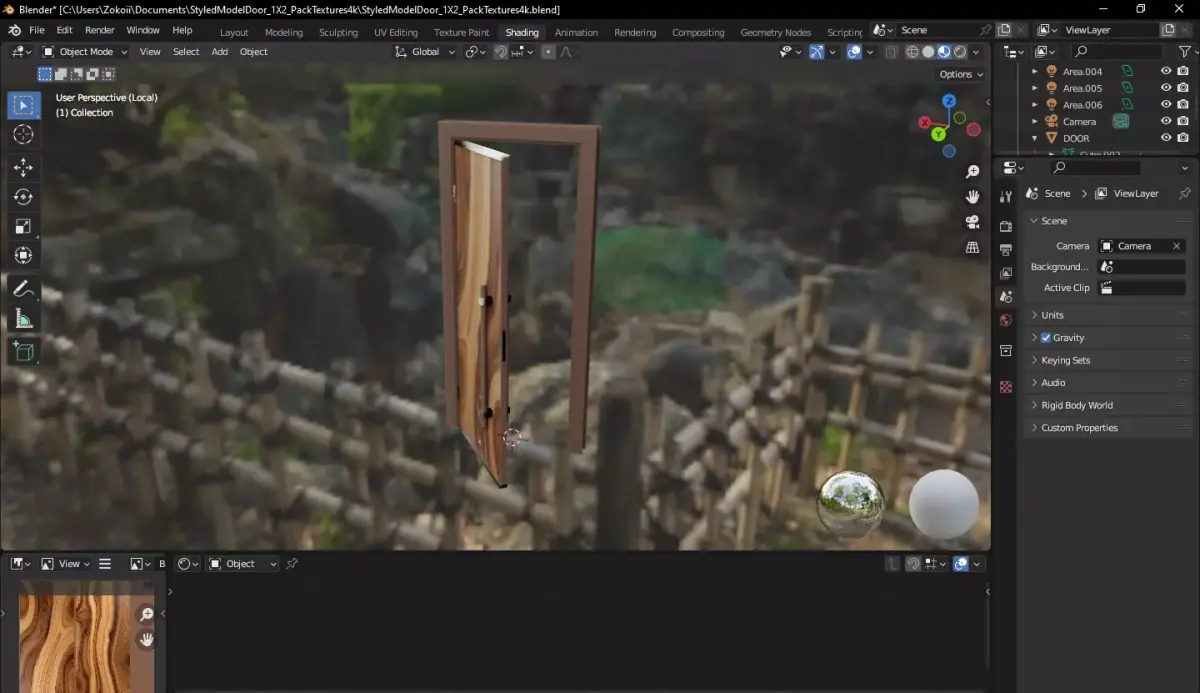
Task: Open the Object Mode dropdown
Action: coord(85,52)
